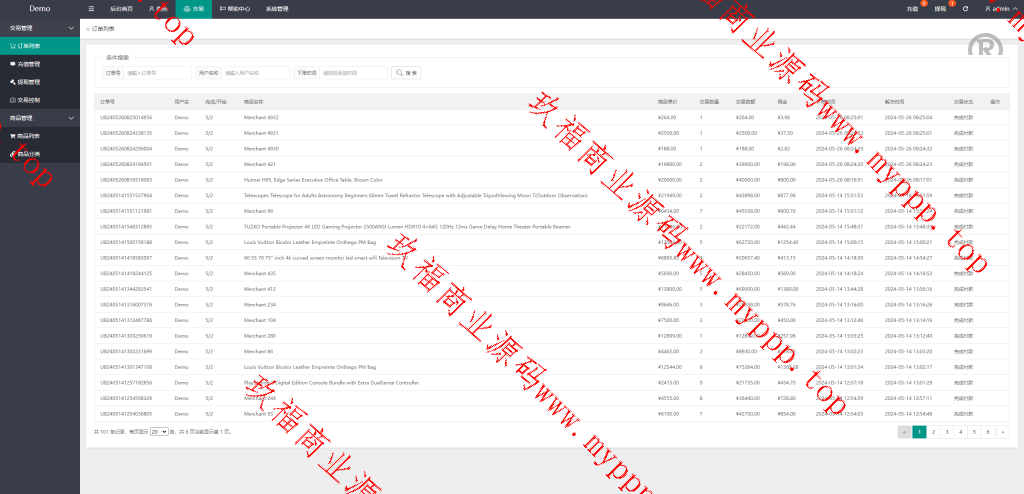The width and height of the screenshot is (1024, 494).
Task: Switch to the 帮助中心 top tab
Action: point(236,8)
